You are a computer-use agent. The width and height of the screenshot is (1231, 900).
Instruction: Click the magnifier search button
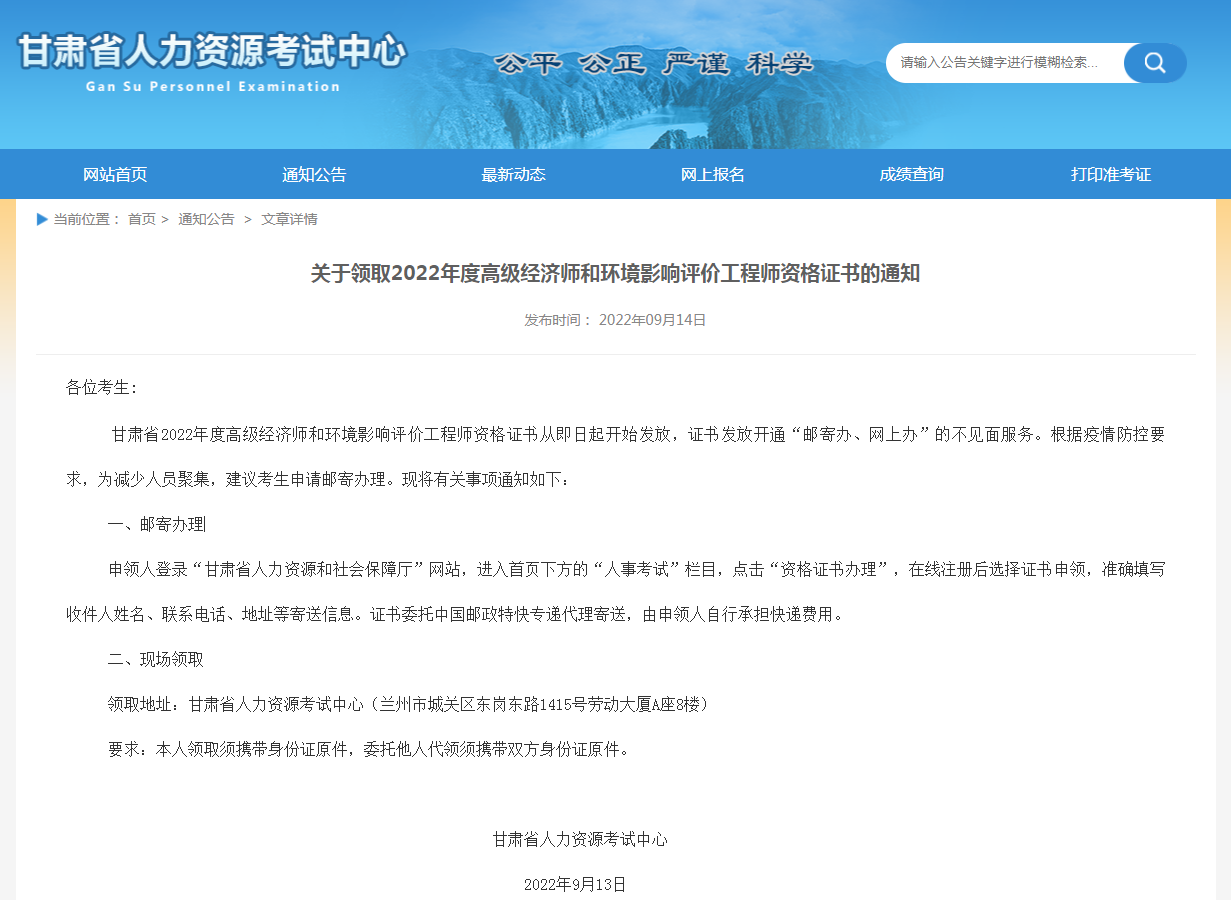(1155, 63)
